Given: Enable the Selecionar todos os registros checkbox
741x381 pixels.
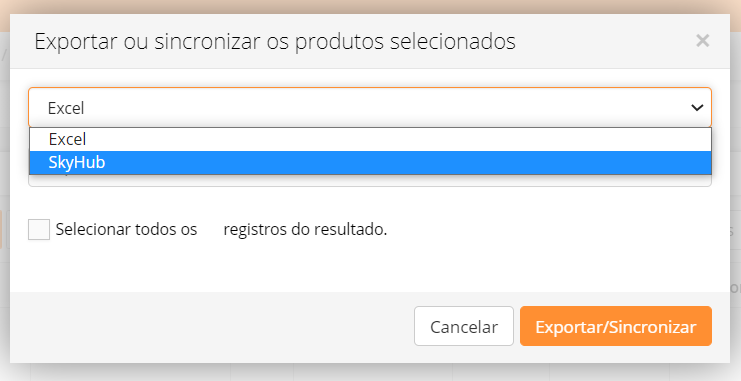Looking at the screenshot, I should click(39, 229).
